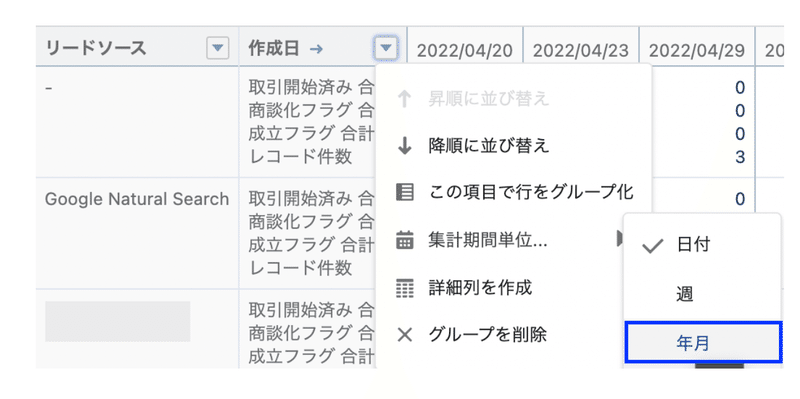
Task: Click the table grid icon beside 詳細列を作成
Action: (x=405, y=288)
